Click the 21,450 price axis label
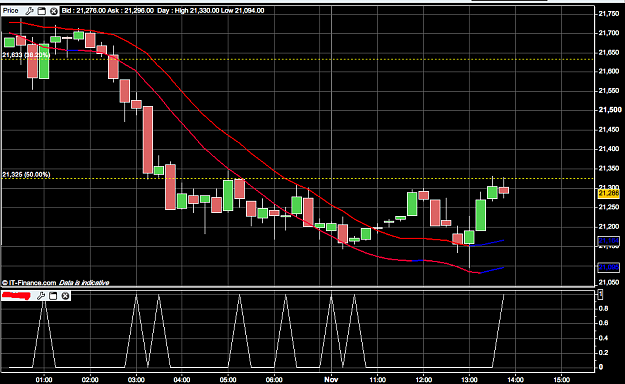This screenshot has width=625, height=384. click(x=609, y=130)
